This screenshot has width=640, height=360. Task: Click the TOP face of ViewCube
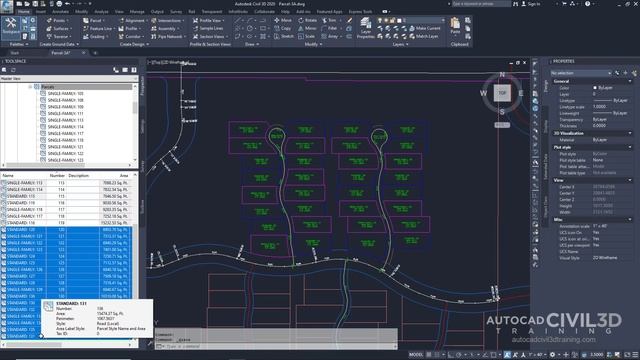(502, 93)
